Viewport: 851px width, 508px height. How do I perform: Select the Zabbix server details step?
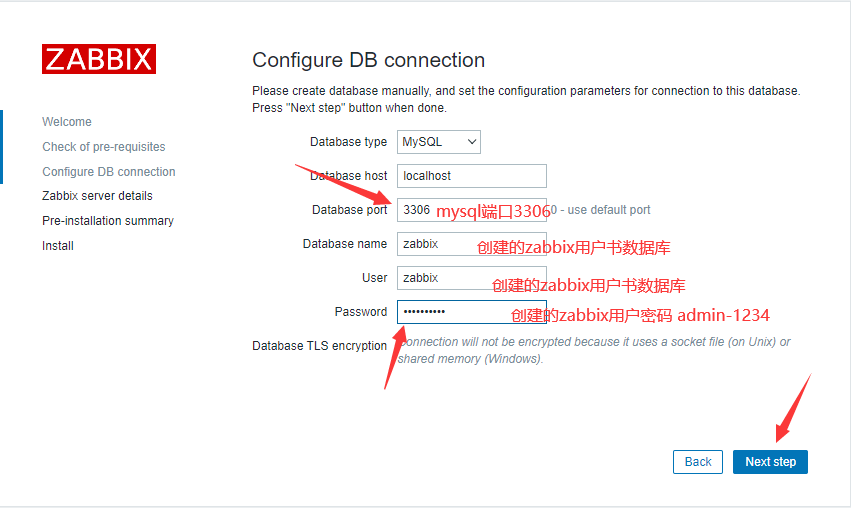(x=97, y=196)
